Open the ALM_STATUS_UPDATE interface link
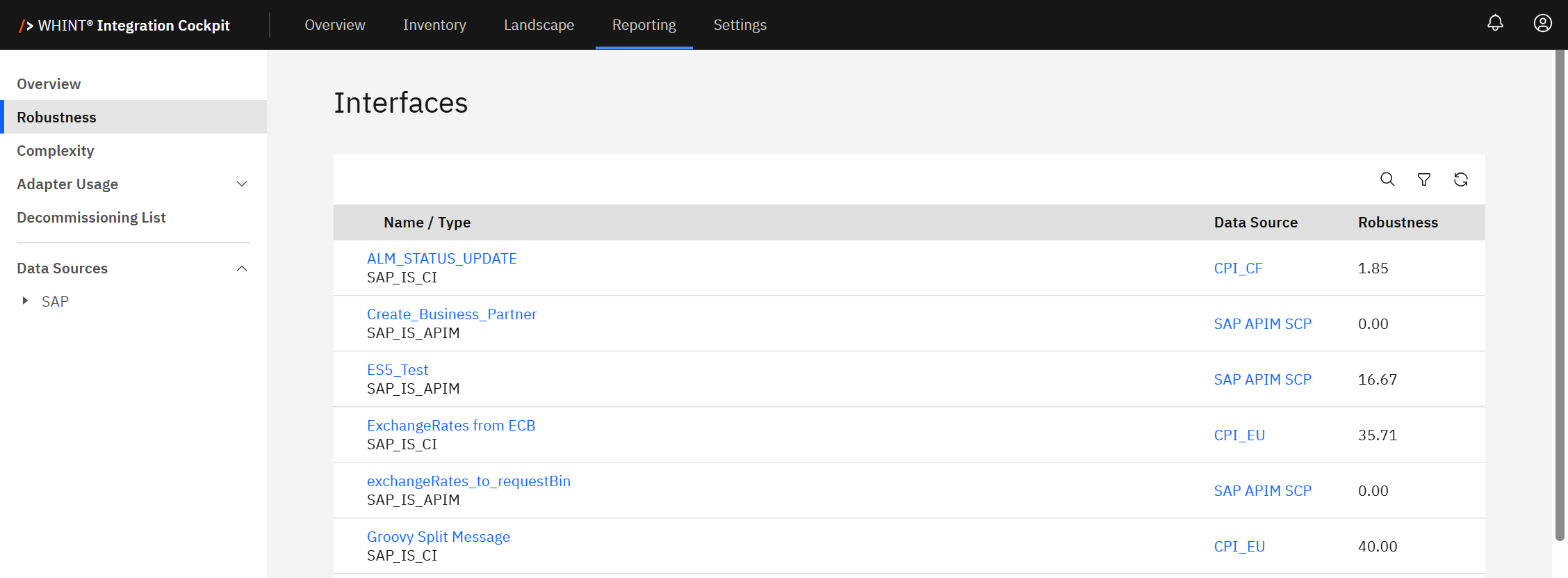This screenshot has width=1568, height=578. (x=441, y=259)
